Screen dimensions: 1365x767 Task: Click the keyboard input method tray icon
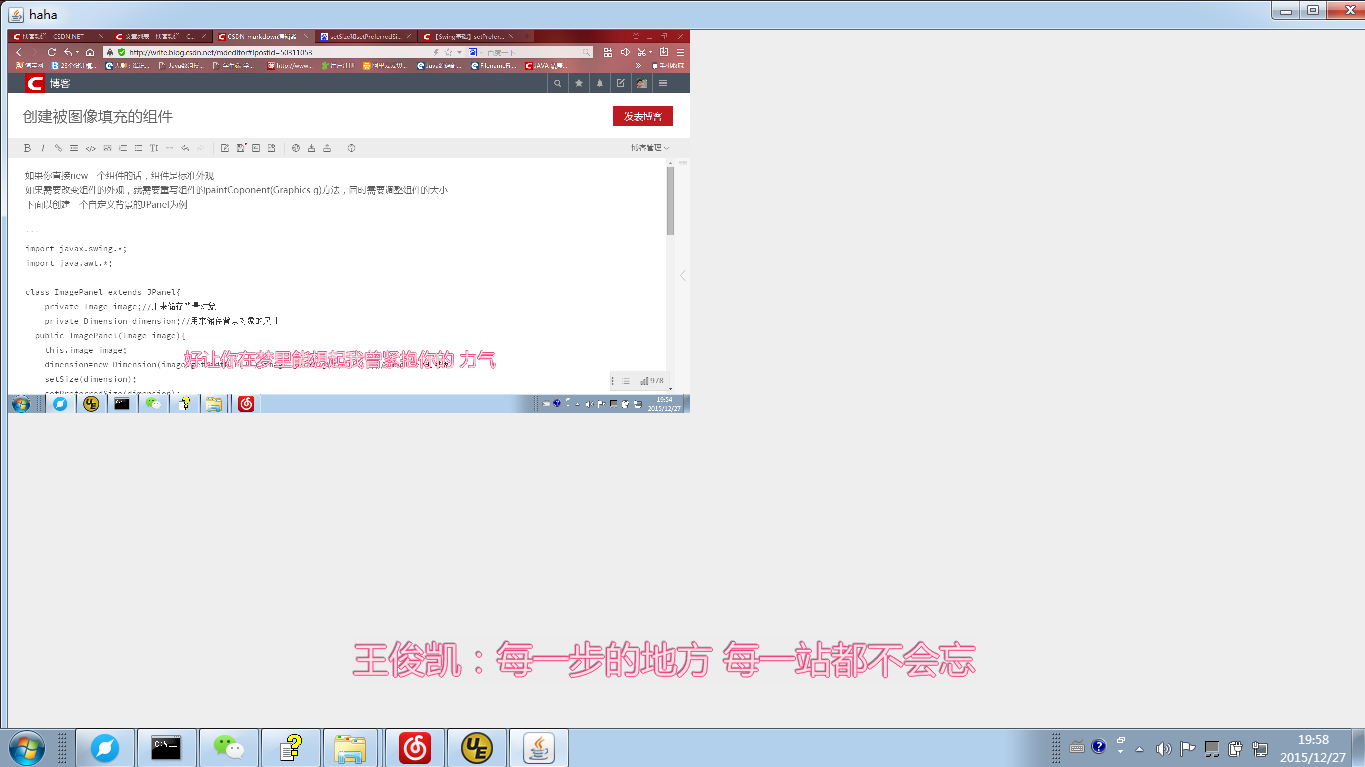(1077, 747)
